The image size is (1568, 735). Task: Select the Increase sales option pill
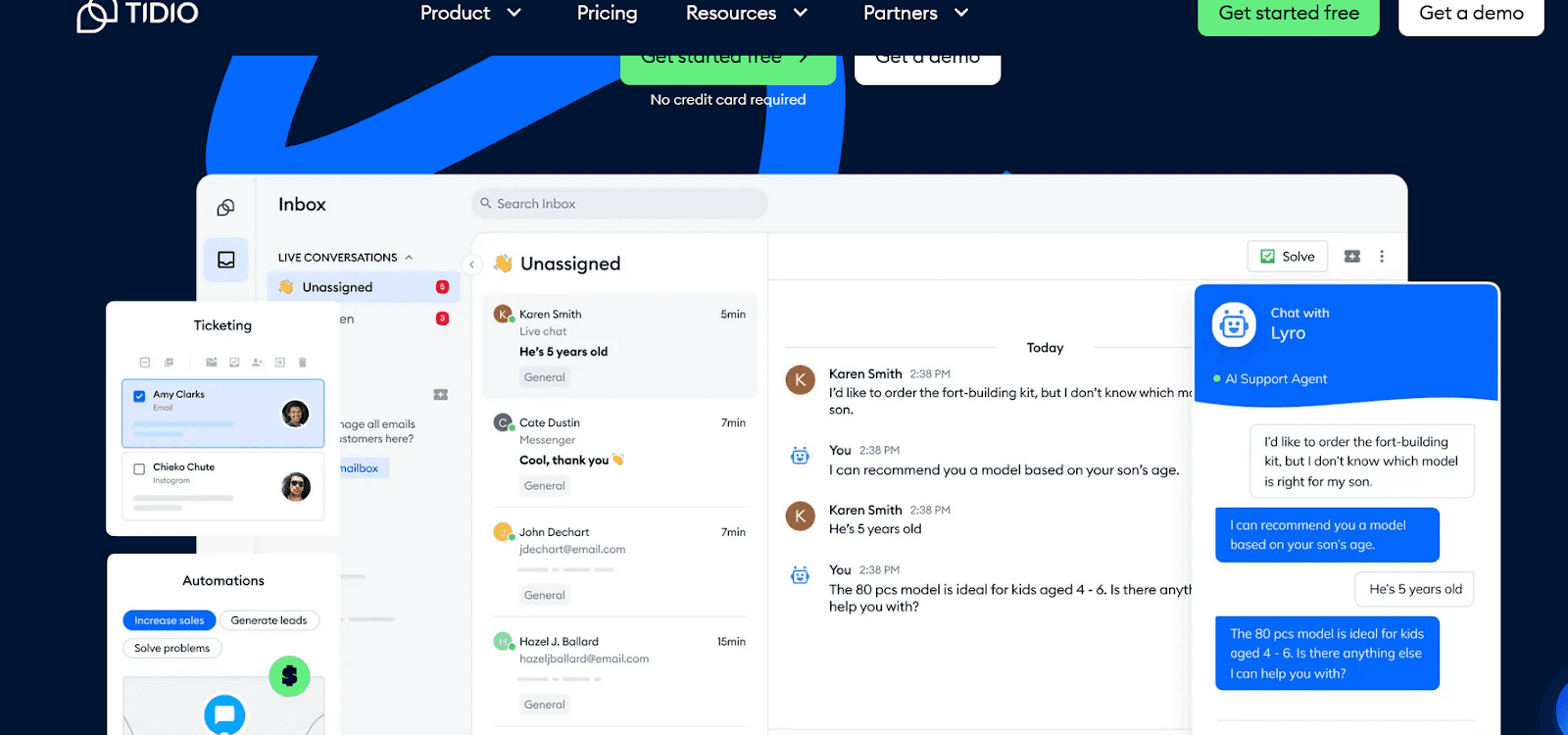click(169, 620)
